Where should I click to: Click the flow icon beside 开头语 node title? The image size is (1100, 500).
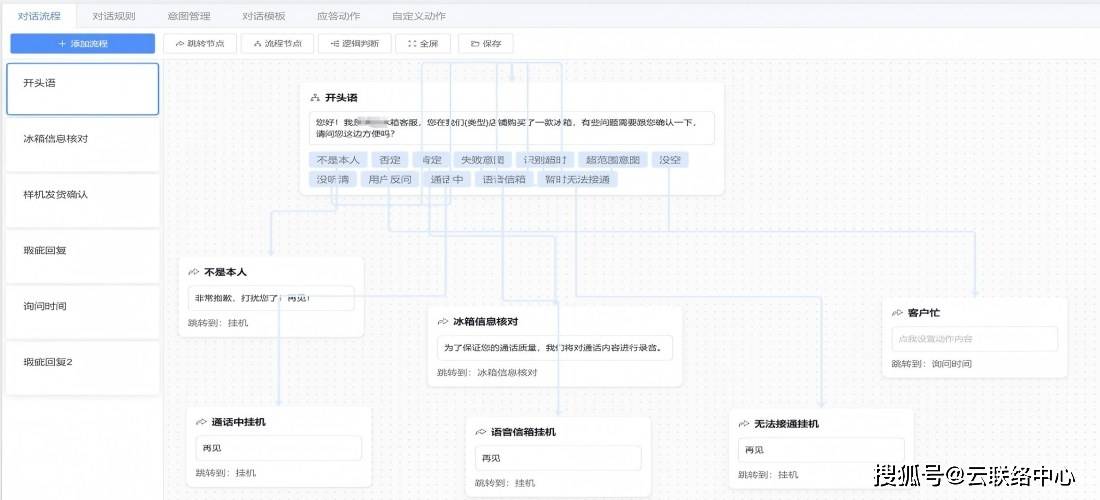point(315,98)
